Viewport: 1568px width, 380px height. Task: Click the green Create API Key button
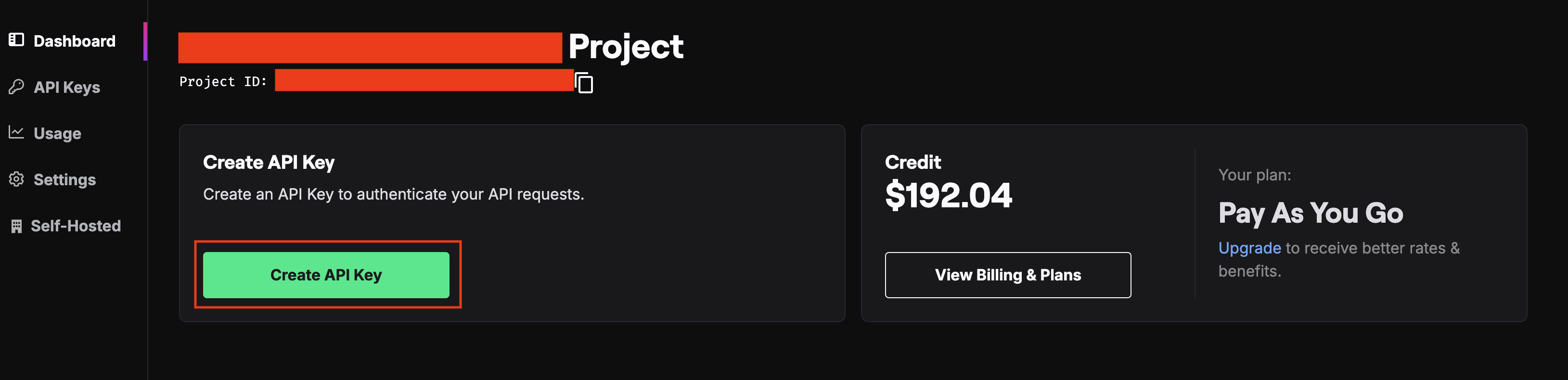click(326, 275)
